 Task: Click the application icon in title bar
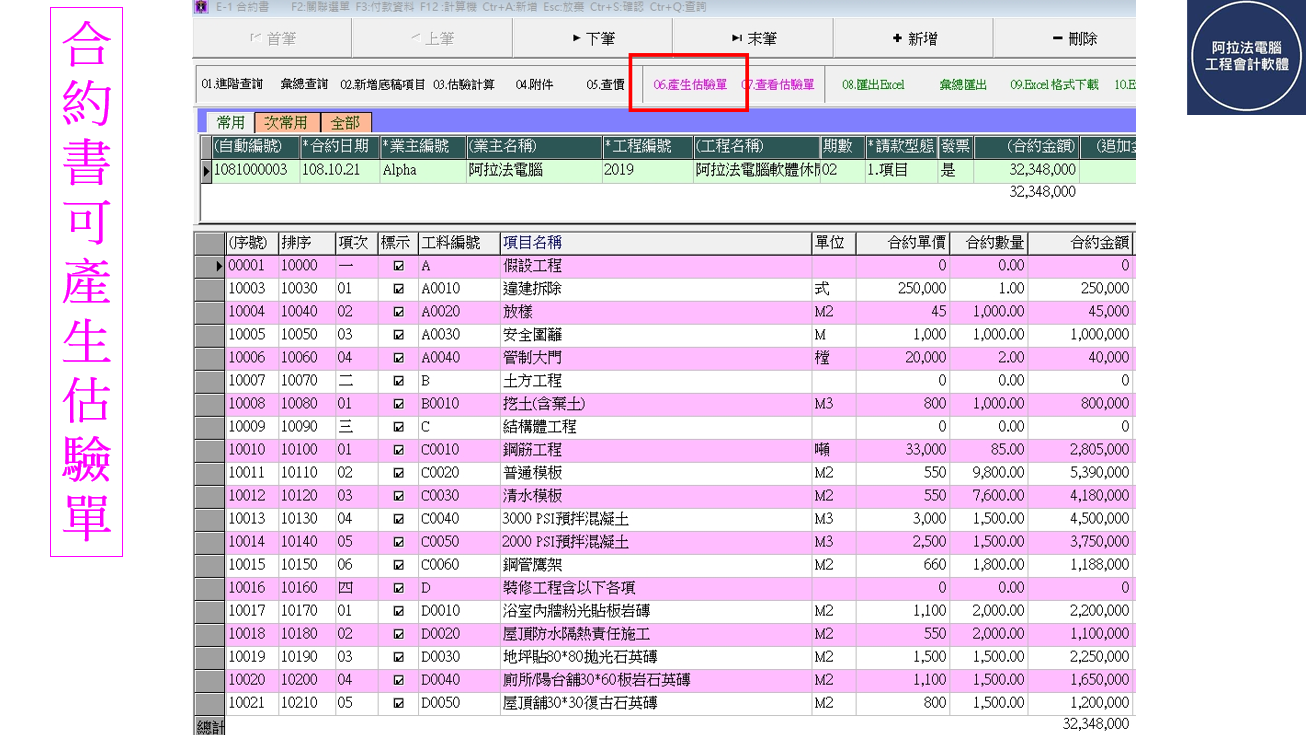[201, 7]
